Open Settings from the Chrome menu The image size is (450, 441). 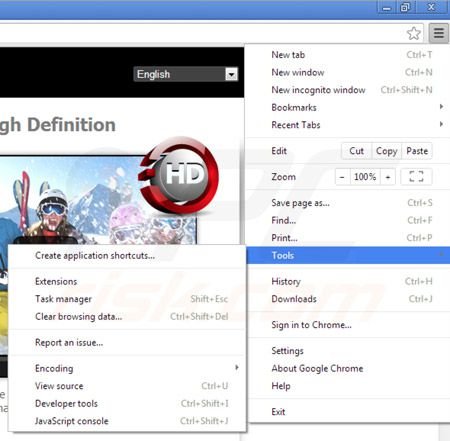(x=348, y=351)
